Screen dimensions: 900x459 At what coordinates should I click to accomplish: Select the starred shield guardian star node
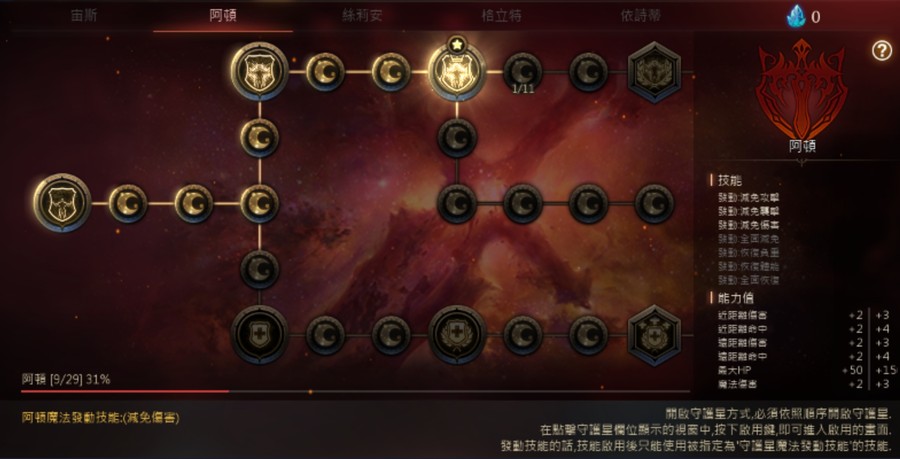[x=457, y=72]
